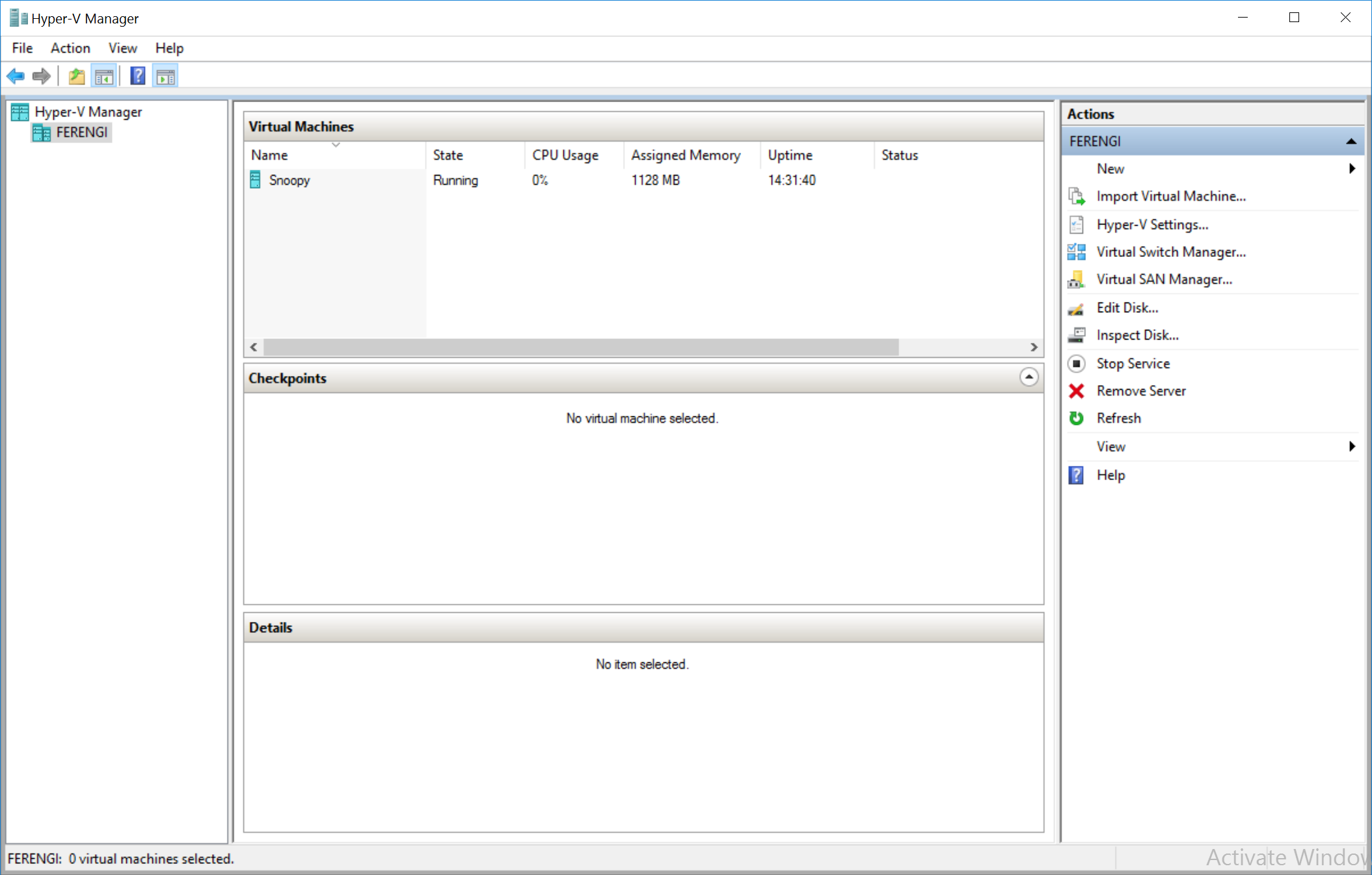Click the green Refresh icon
Viewport: 1372px width, 875px height.
point(1077,418)
